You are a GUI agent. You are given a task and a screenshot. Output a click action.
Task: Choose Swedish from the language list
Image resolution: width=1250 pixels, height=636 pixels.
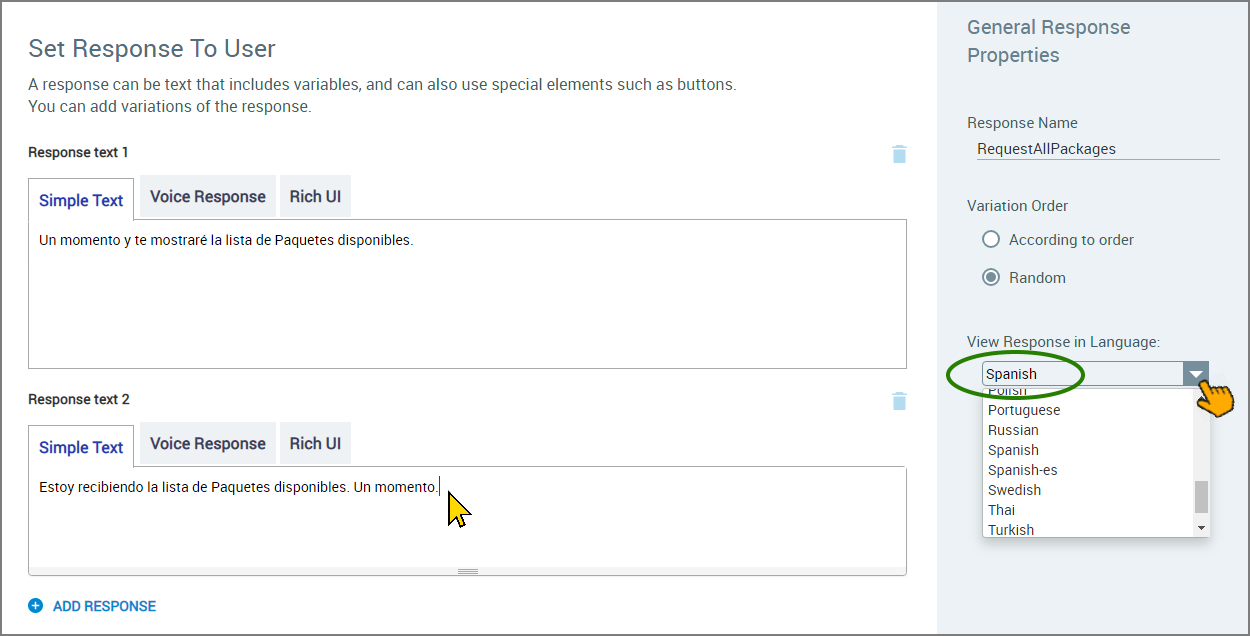[1014, 490]
